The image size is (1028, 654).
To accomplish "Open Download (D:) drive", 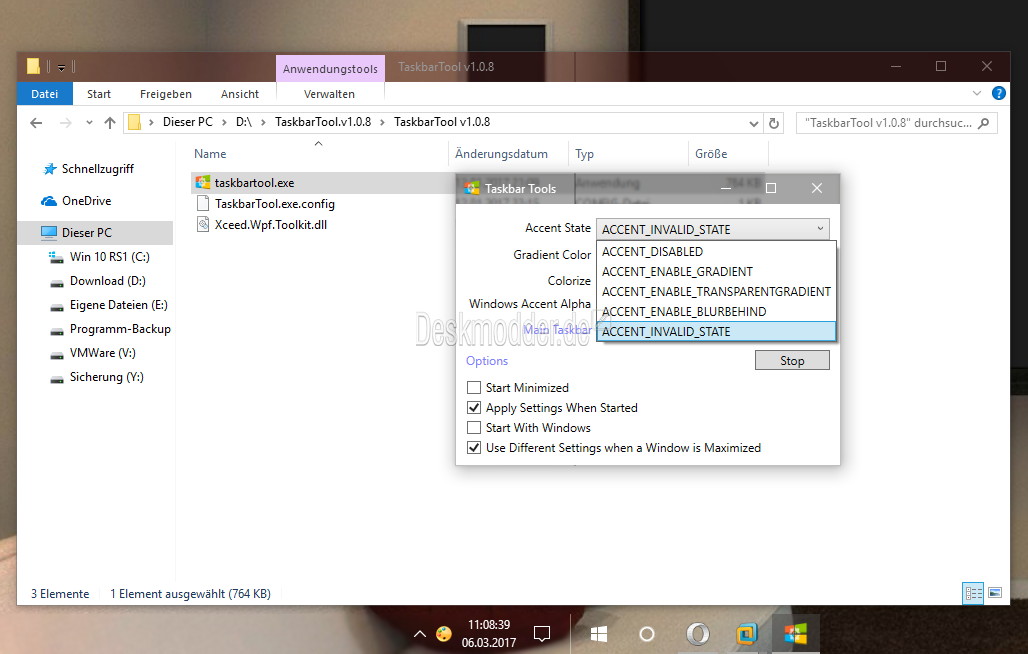I will pos(108,281).
